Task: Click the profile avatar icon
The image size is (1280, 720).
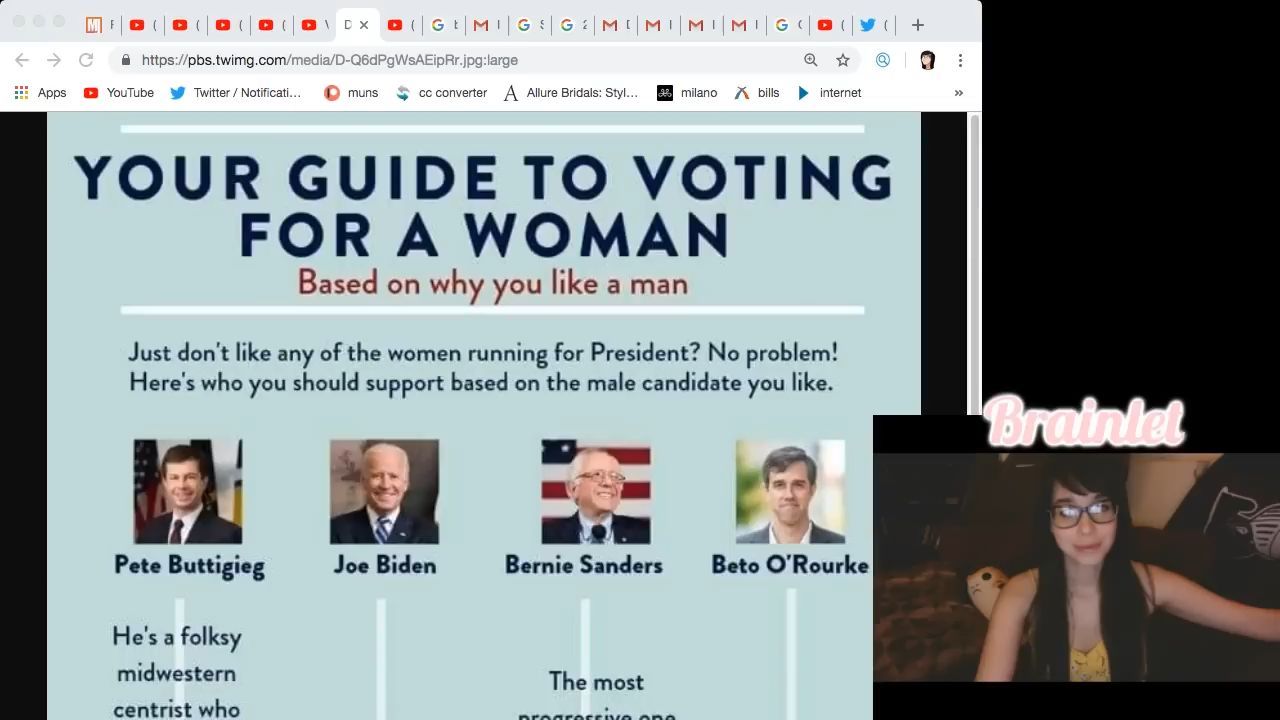Action: tap(927, 60)
